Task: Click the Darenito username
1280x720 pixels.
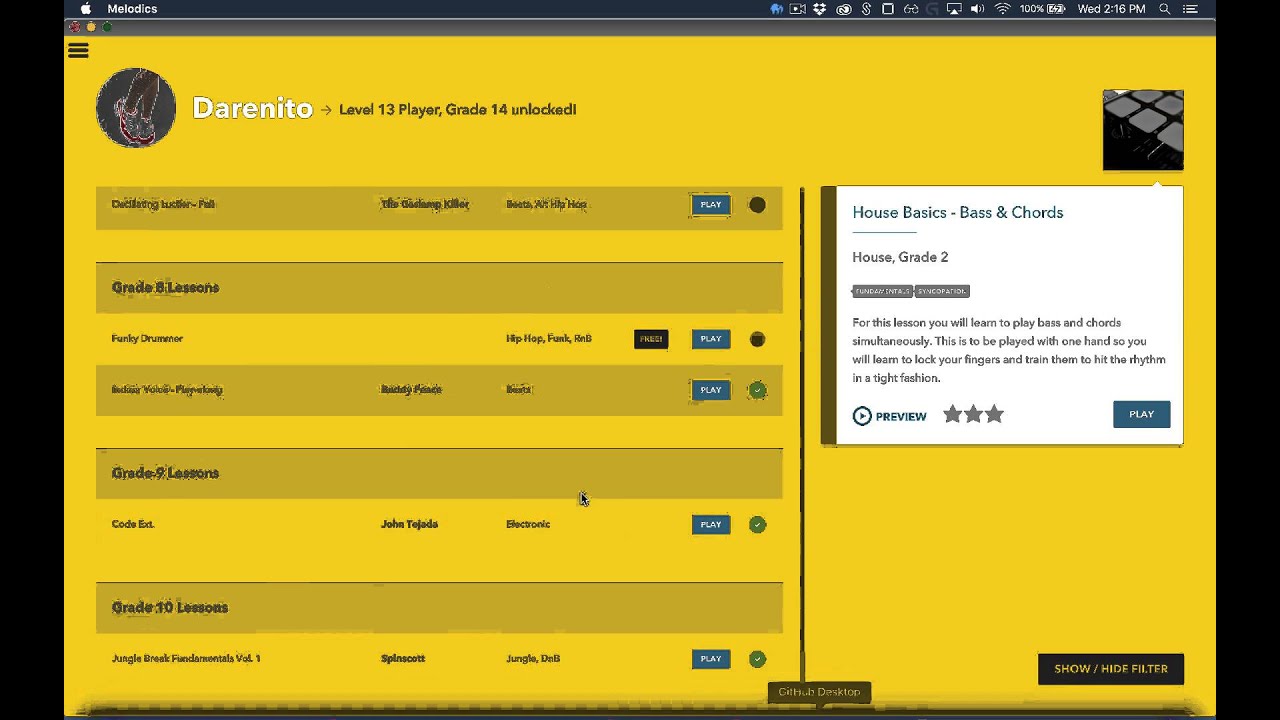Action: click(252, 108)
